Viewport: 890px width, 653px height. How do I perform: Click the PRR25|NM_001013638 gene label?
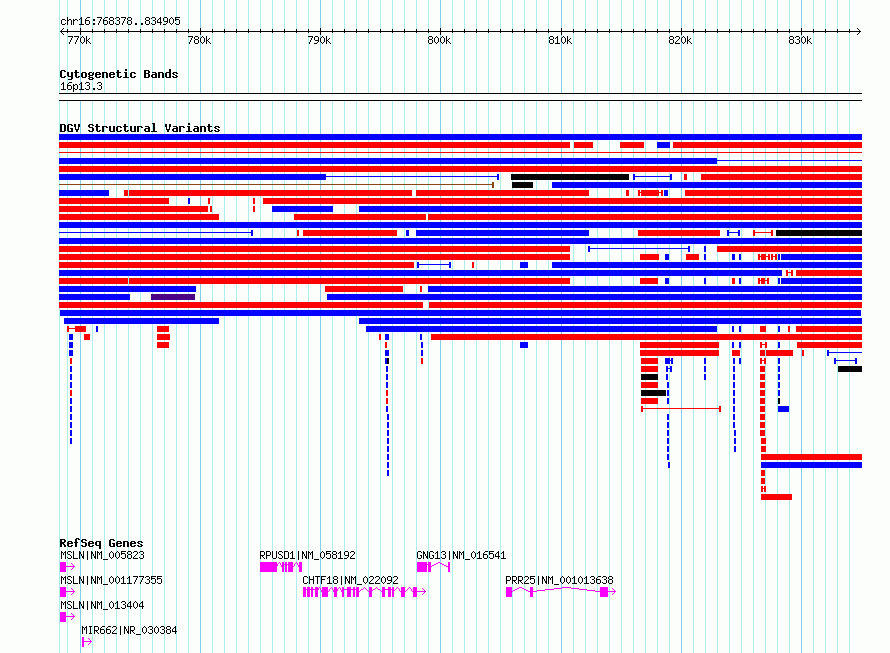(x=559, y=580)
